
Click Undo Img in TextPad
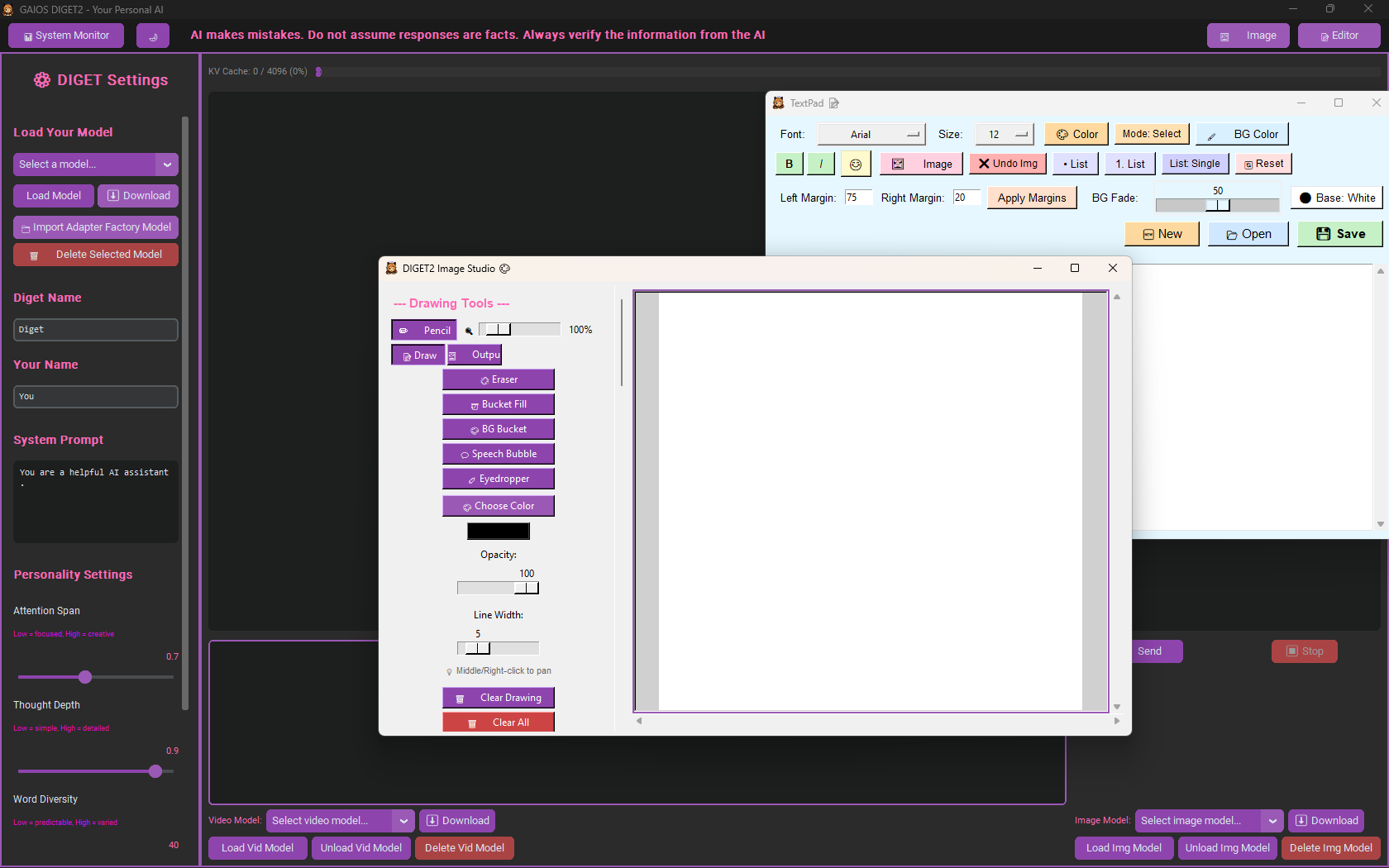click(x=1007, y=164)
